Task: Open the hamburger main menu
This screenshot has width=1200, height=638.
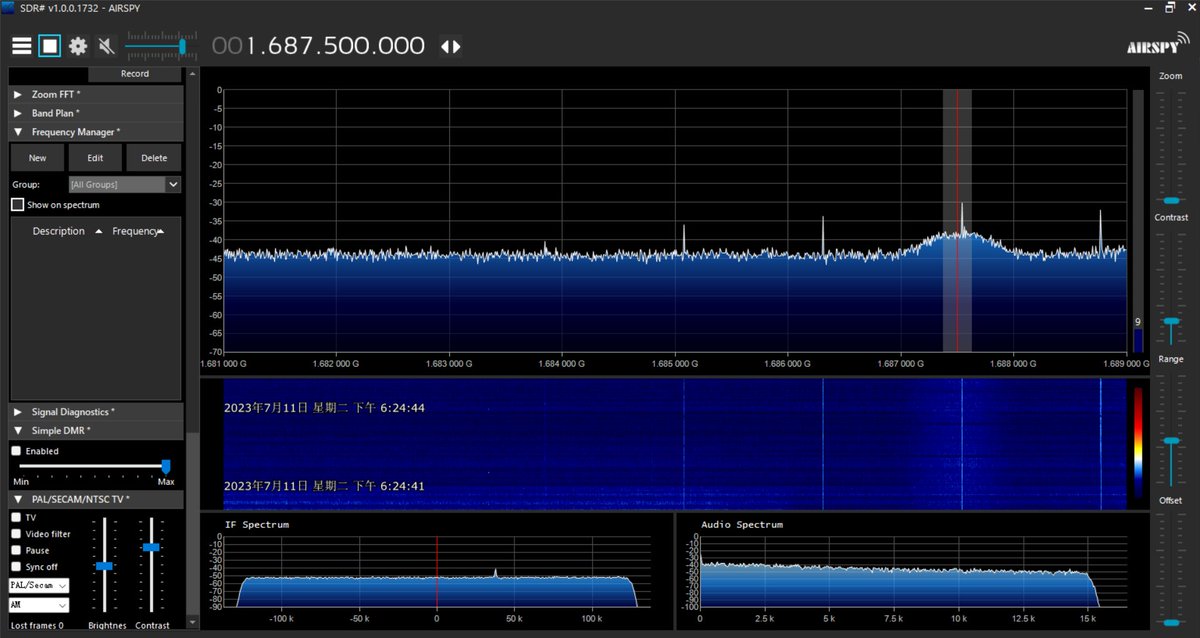Action: (x=21, y=46)
